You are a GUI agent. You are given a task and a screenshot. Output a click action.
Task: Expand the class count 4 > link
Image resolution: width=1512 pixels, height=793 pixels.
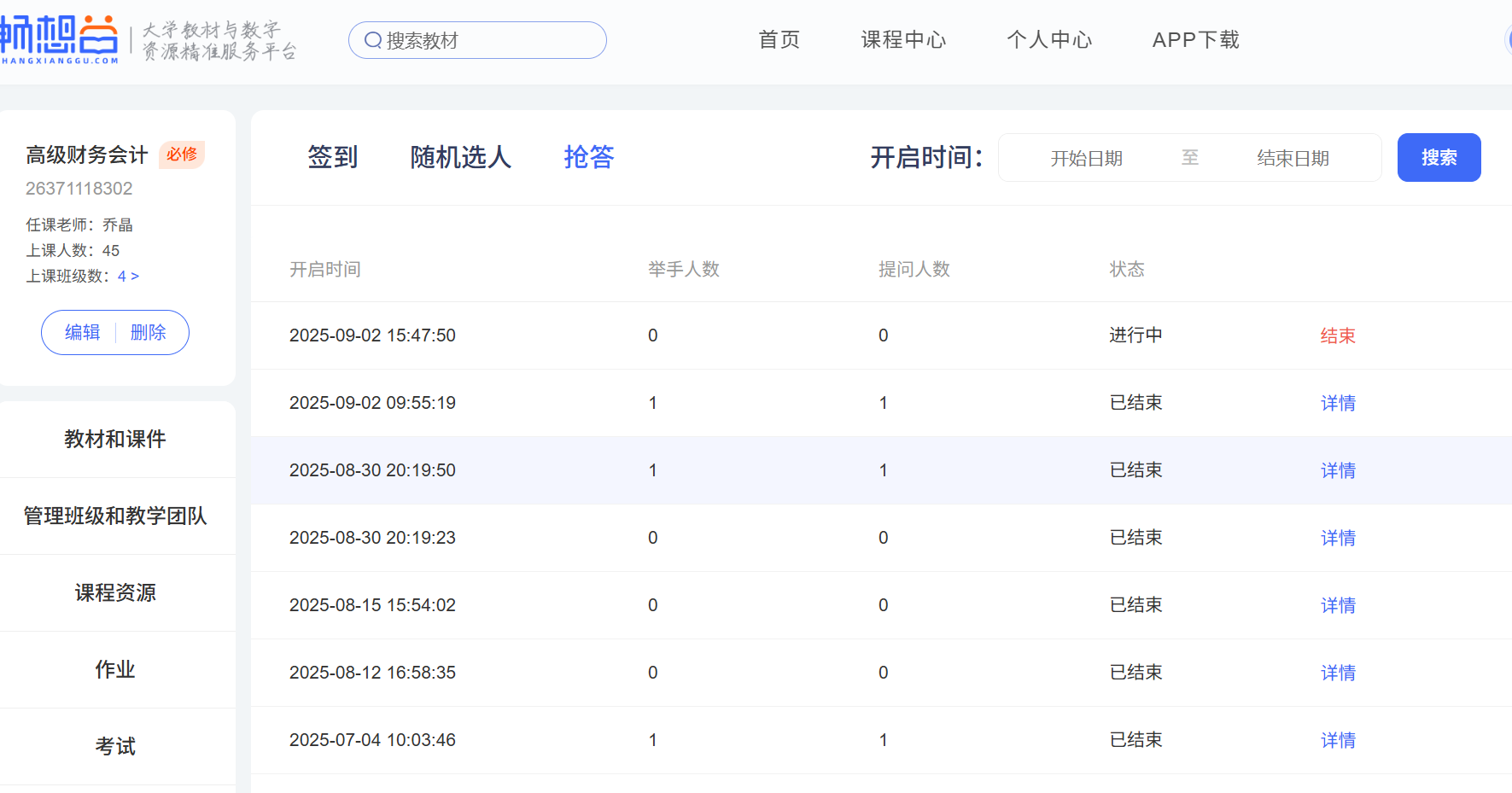(x=128, y=276)
